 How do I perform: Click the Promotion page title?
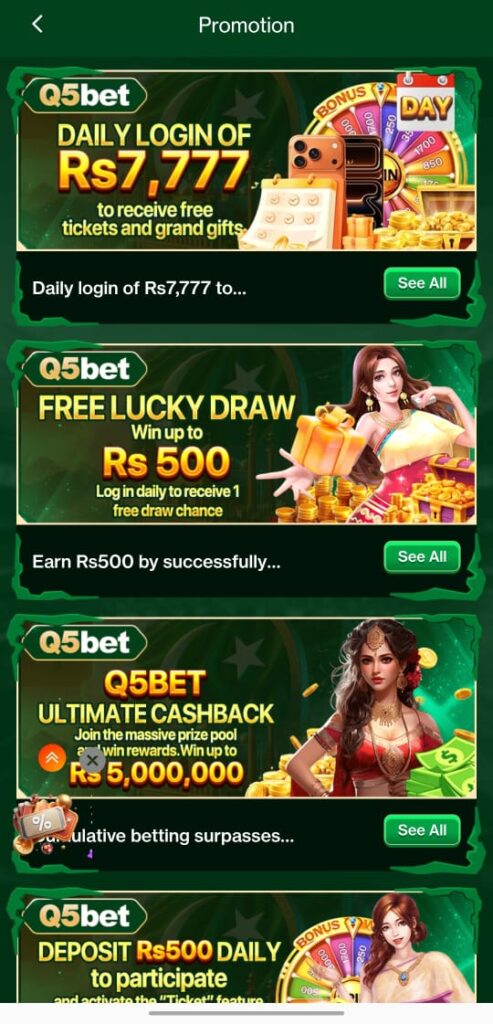[x=246, y=25]
